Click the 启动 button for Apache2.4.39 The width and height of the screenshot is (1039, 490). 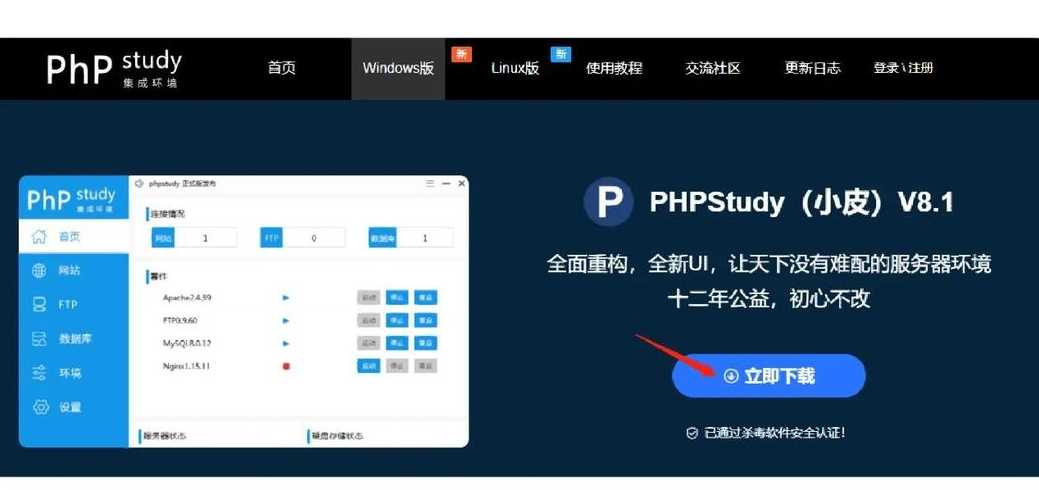[368, 298]
